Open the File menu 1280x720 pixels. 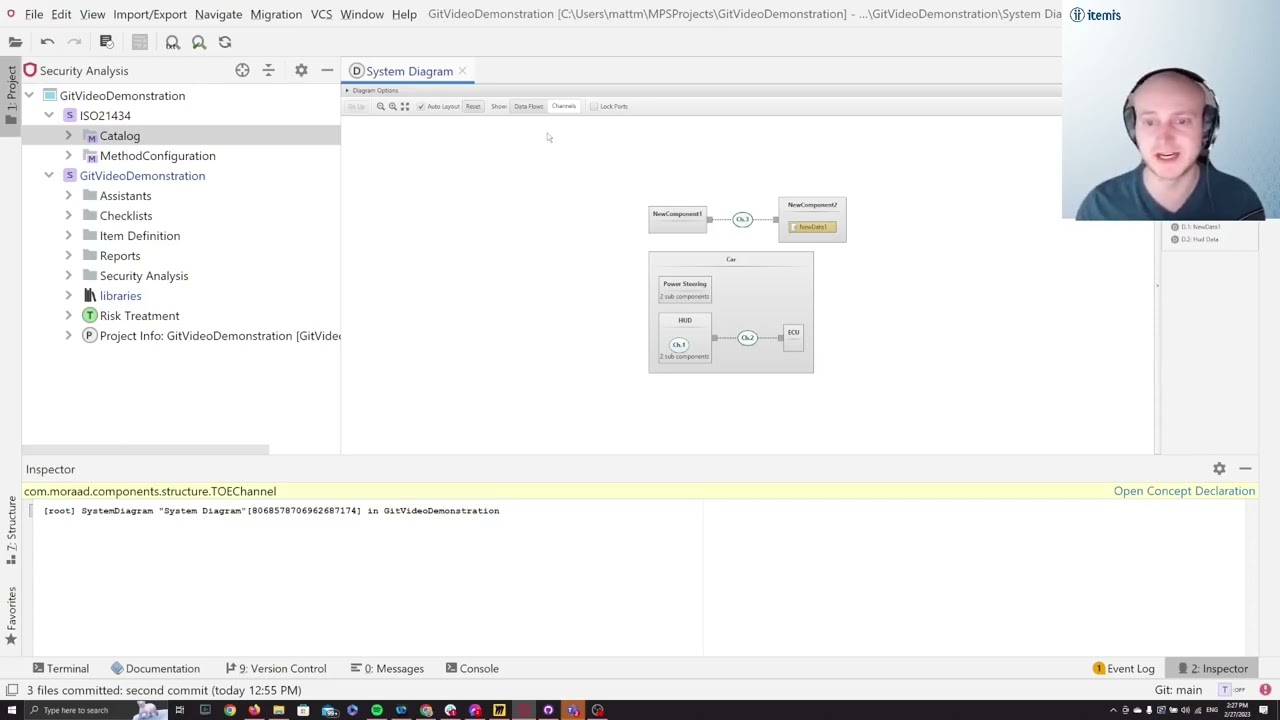coord(34,14)
